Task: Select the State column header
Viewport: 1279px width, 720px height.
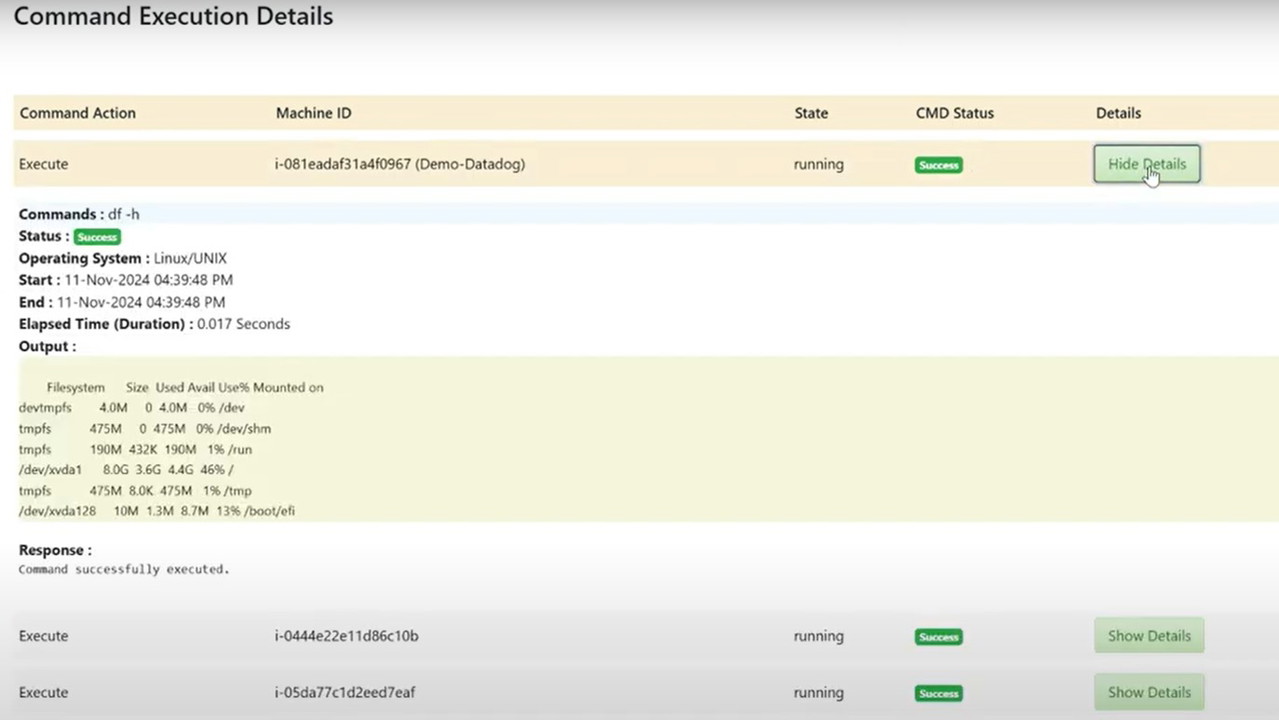Action: (x=810, y=113)
